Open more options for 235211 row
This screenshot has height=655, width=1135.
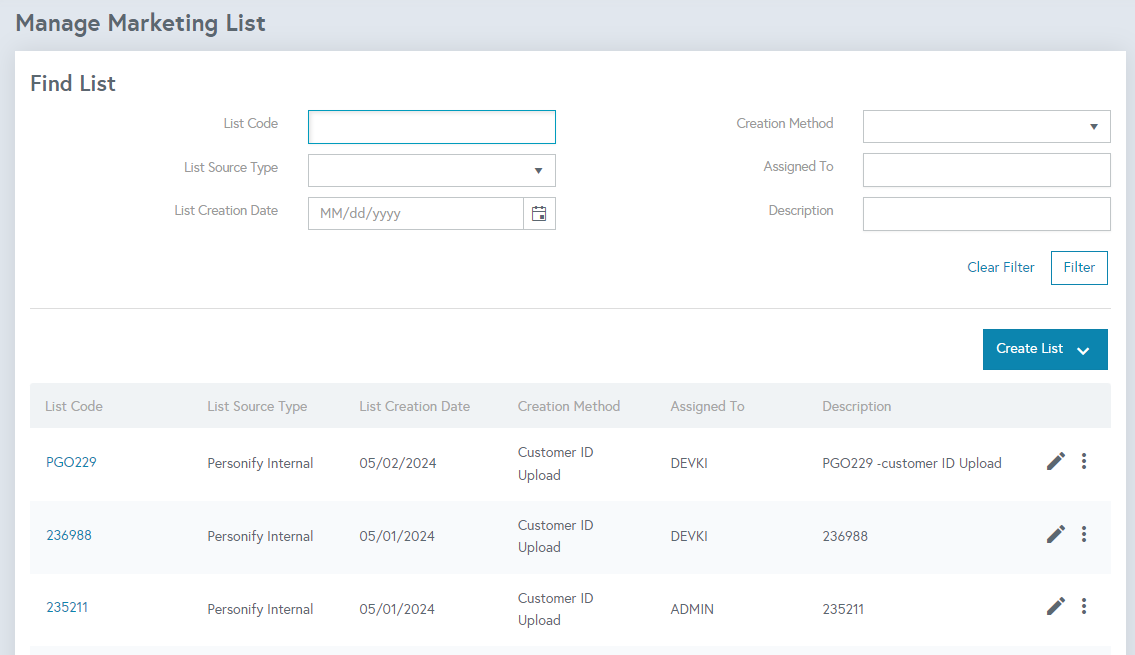pyautogui.click(x=1084, y=606)
